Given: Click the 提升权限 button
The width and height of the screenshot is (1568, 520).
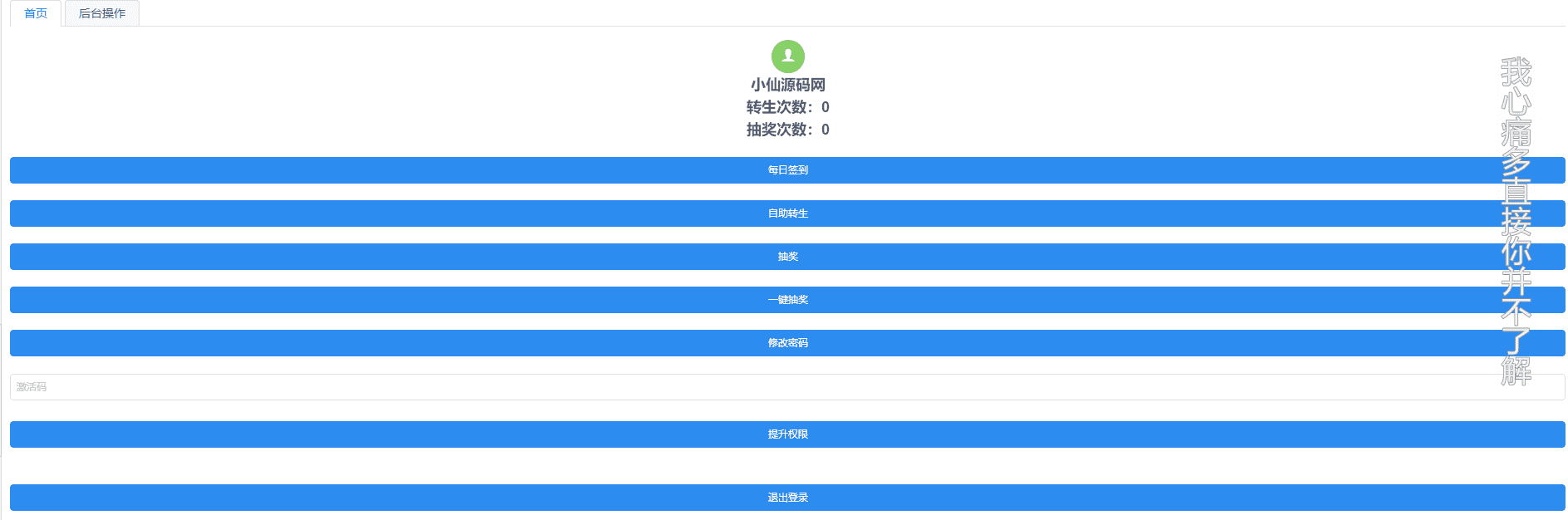Looking at the screenshot, I should coord(787,434).
